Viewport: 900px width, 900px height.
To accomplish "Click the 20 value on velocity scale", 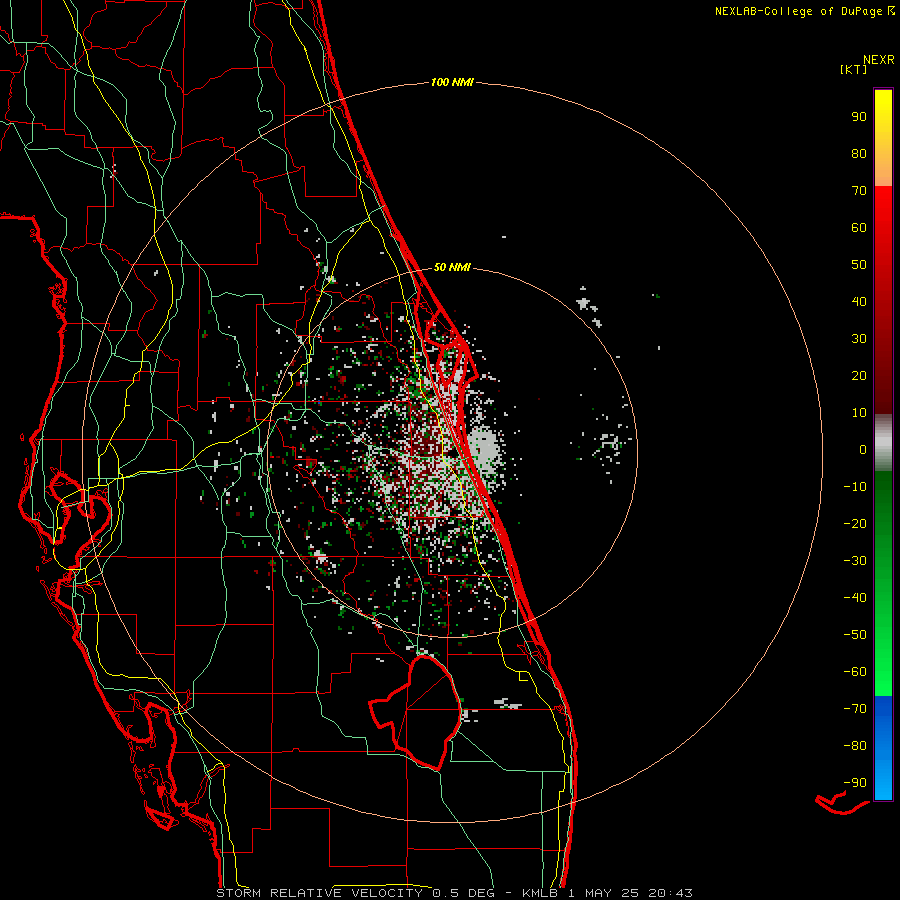I will [x=859, y=376].
